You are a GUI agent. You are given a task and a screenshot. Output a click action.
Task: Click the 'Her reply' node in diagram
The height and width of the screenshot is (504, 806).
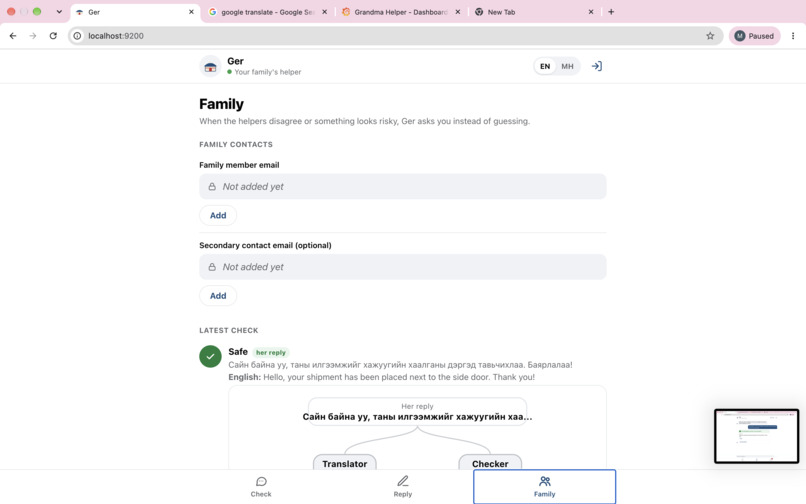[x=417, y=411]
